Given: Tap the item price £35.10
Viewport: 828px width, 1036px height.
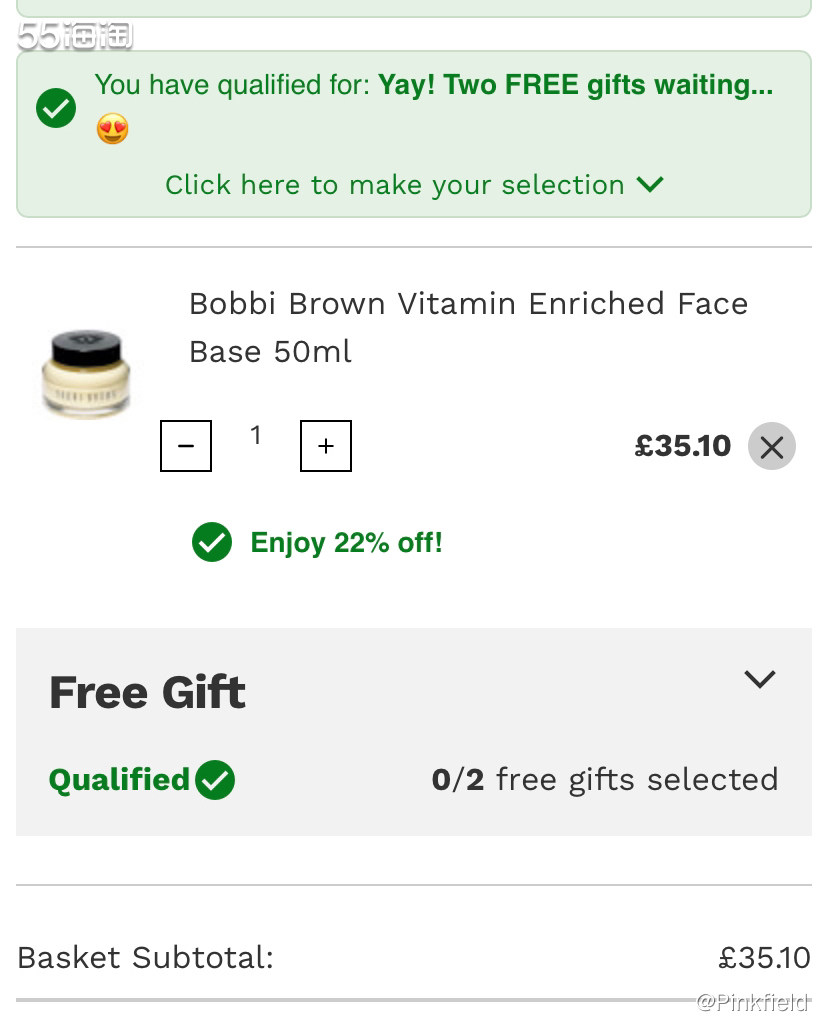Looking at the screenshot, I should 683,446.
